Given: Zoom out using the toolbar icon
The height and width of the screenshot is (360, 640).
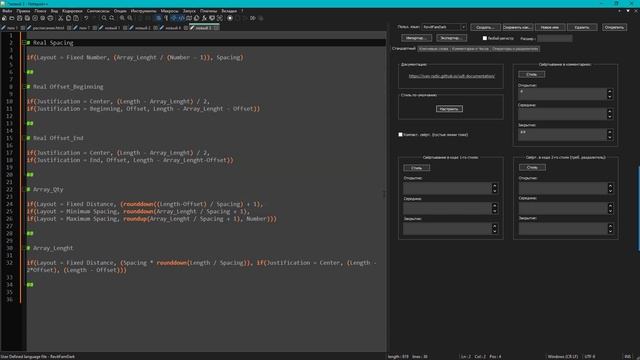Looking at the screenshot, I should point(129,18).
